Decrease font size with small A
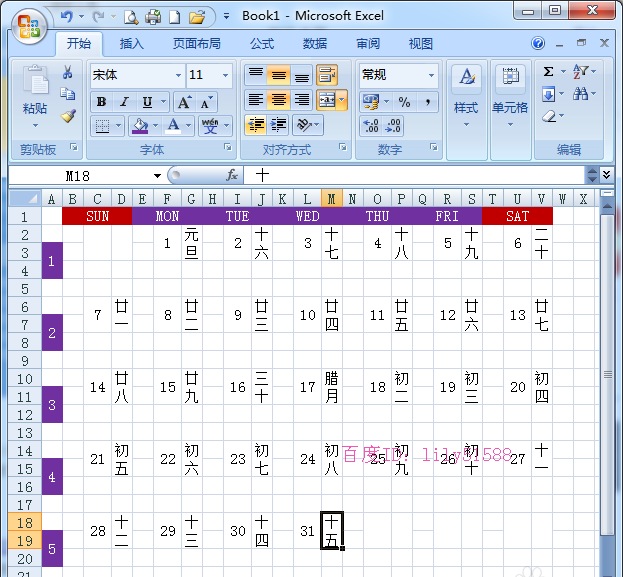This screenshot has width=623, height=577. click(x=207, y=103)
